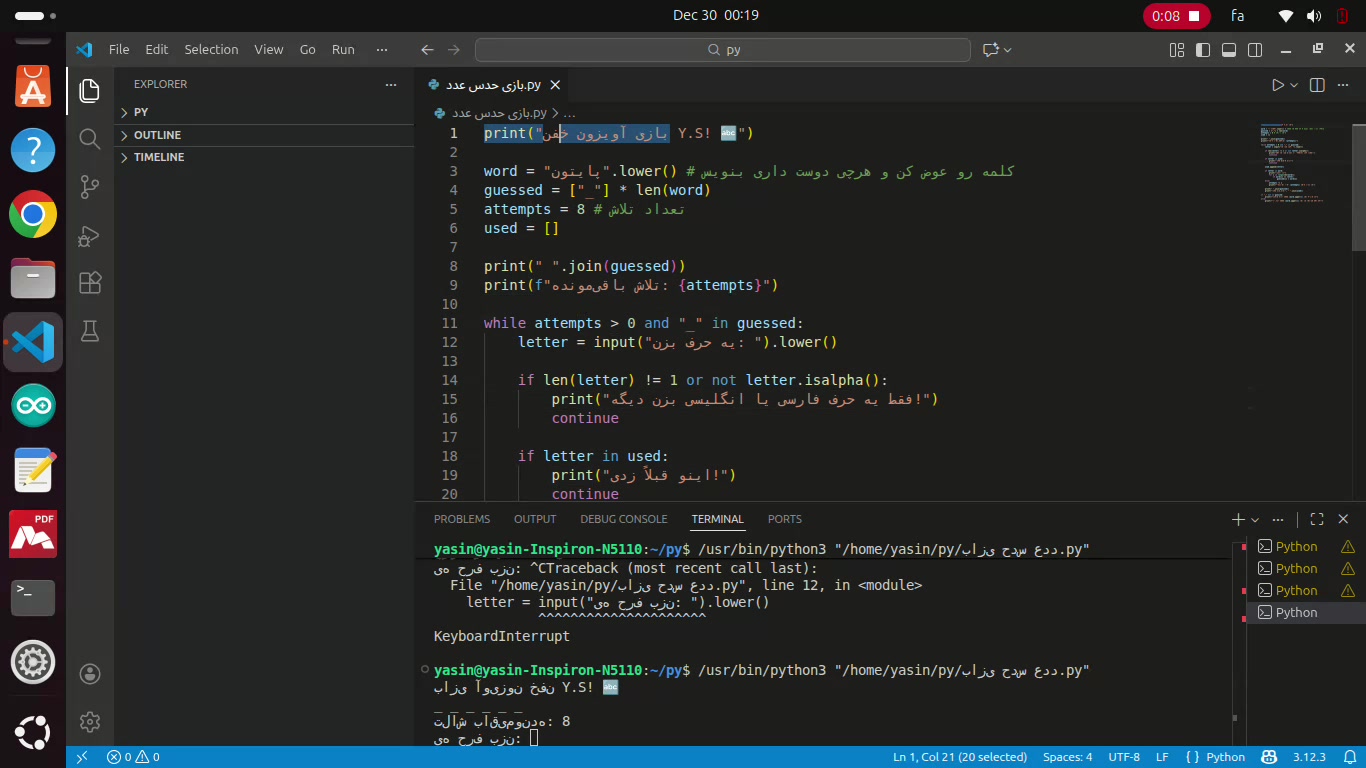
Task: Open Manage gear in activity bar
Action: pos(90,721)
